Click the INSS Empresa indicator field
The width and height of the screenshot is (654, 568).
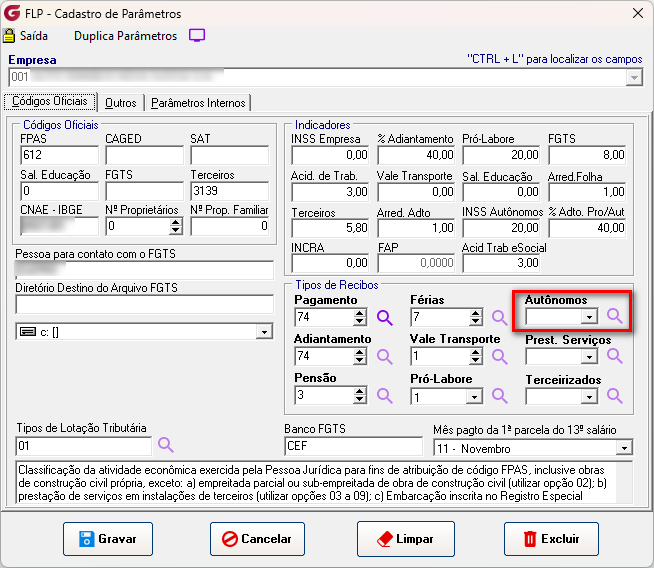click(330, 155)
